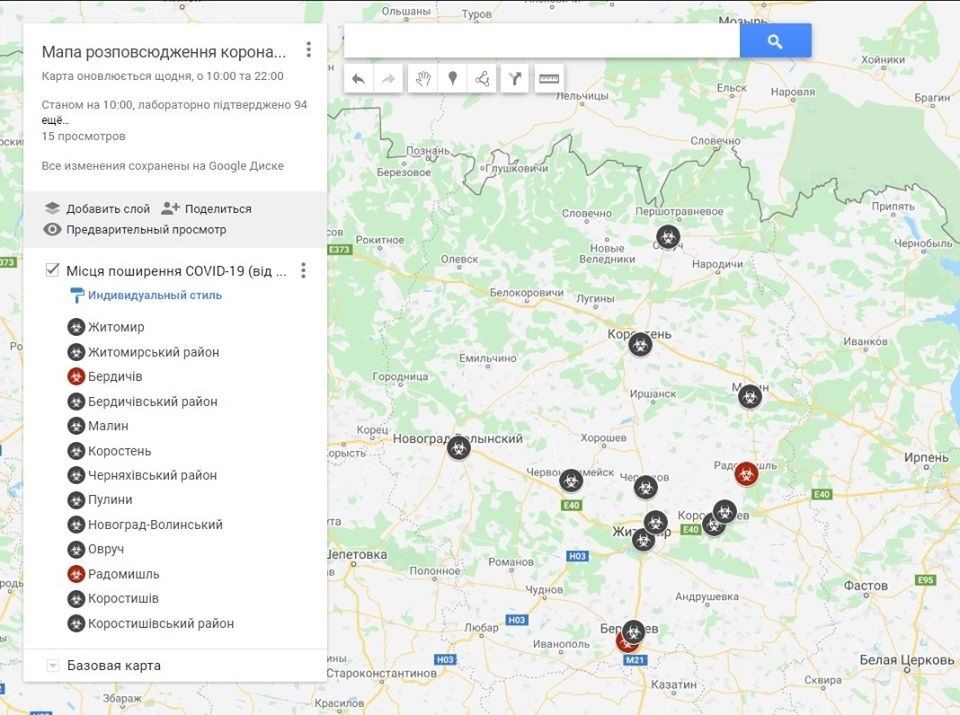
Task: Click the Белая Церковь label on map
Action: tap(907, 660)
